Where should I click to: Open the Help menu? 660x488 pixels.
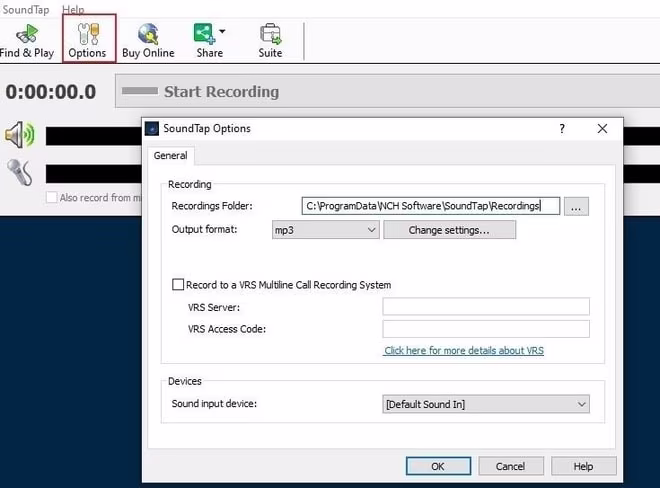click(73, 9)
